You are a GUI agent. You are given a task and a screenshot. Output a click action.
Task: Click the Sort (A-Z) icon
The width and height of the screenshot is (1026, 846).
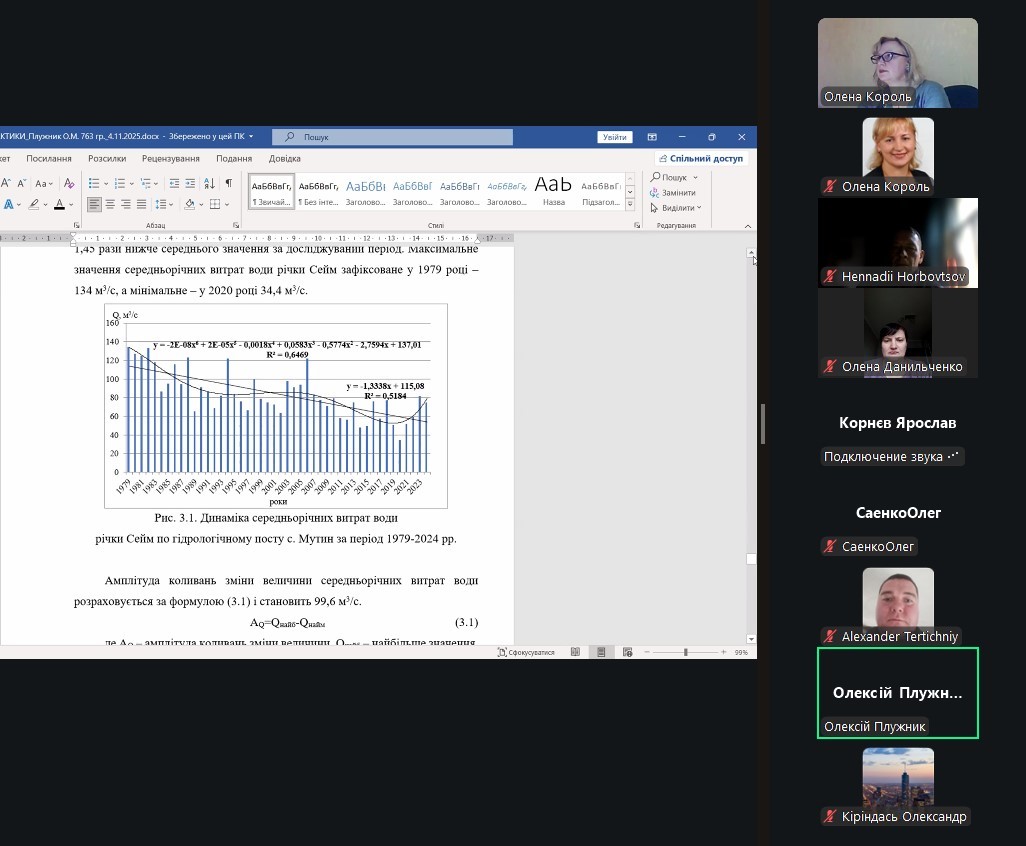tap(209, 183)
